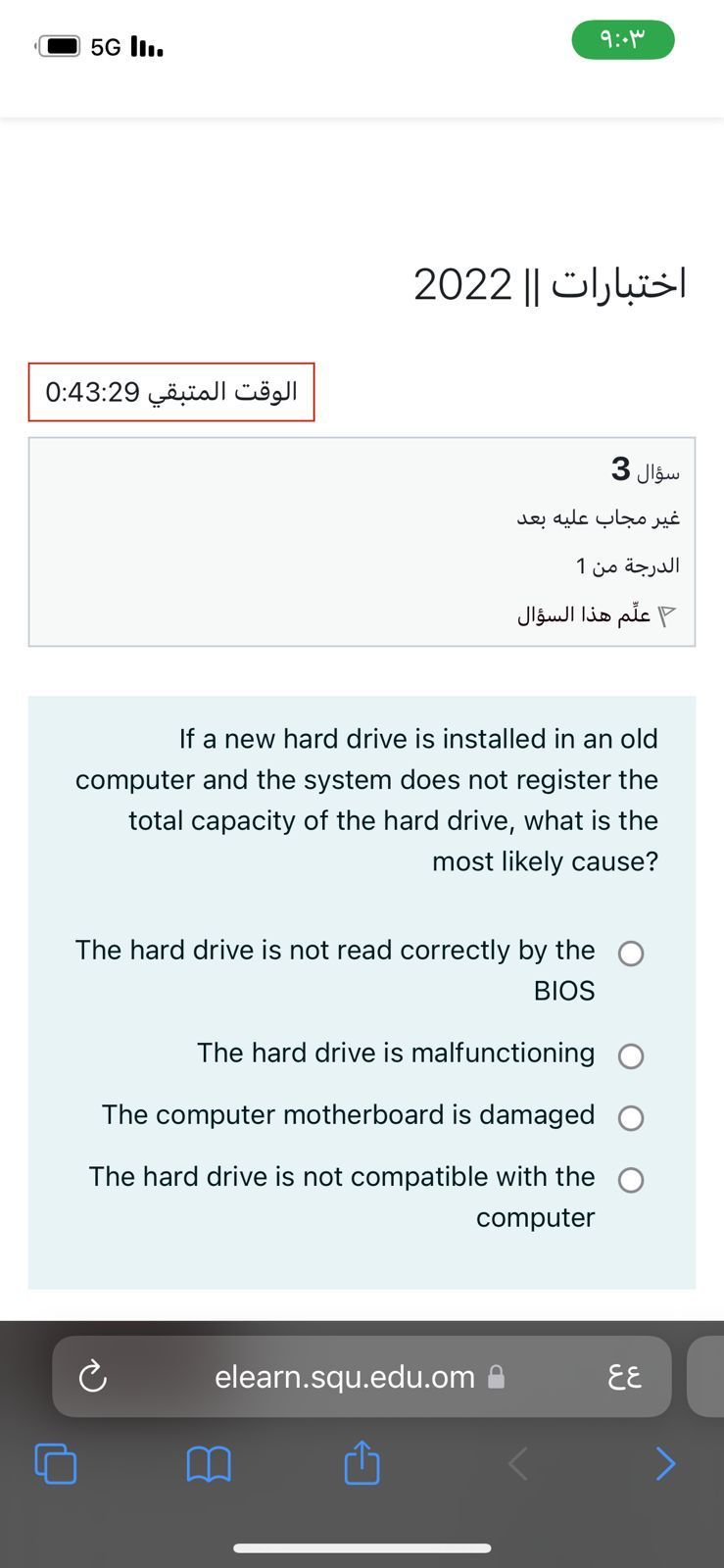Tap the green time pill in status bar
Image resolution: width=724 pixels, height=1568 pixels.
(623, 40)
